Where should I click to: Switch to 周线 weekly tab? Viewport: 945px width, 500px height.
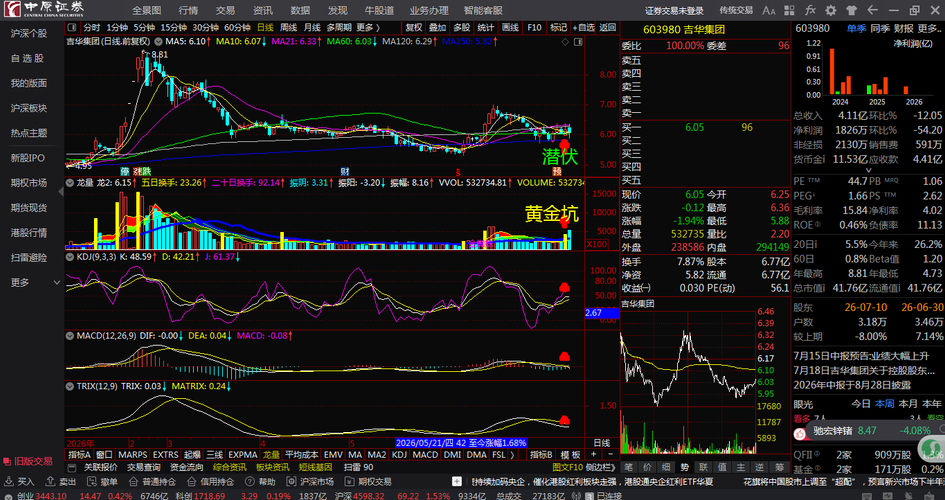pyautogui.click(x=289, y=28)
